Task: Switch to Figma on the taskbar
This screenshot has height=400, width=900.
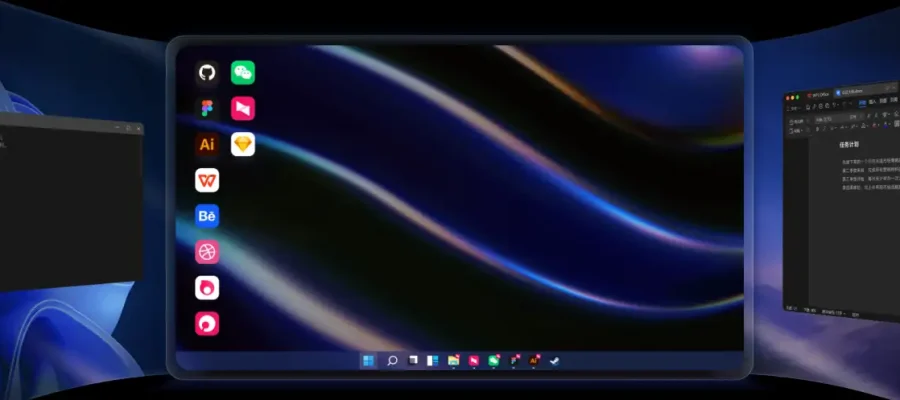Action: point(514,361)
